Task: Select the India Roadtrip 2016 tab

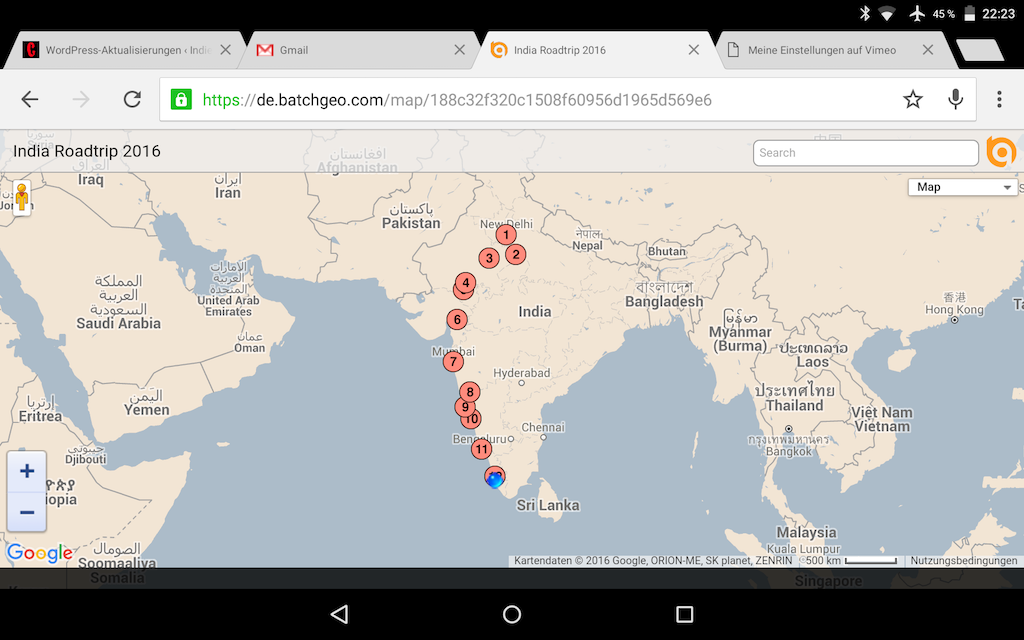Action: click(592, 50)
